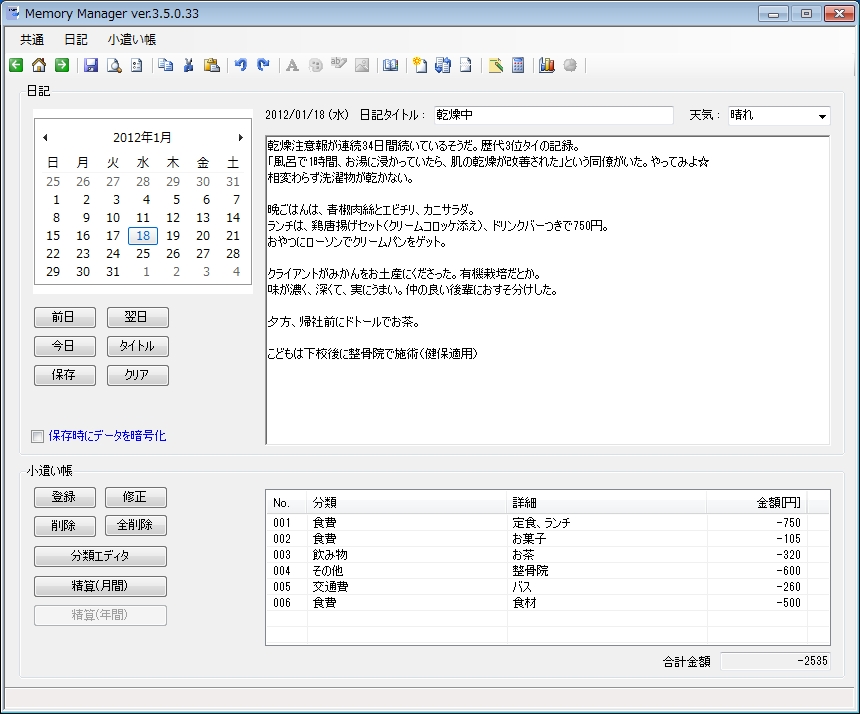Viewport: 860px width, 714px height.
Task: Select the font settings icon
Action: [x=290, y=64]
